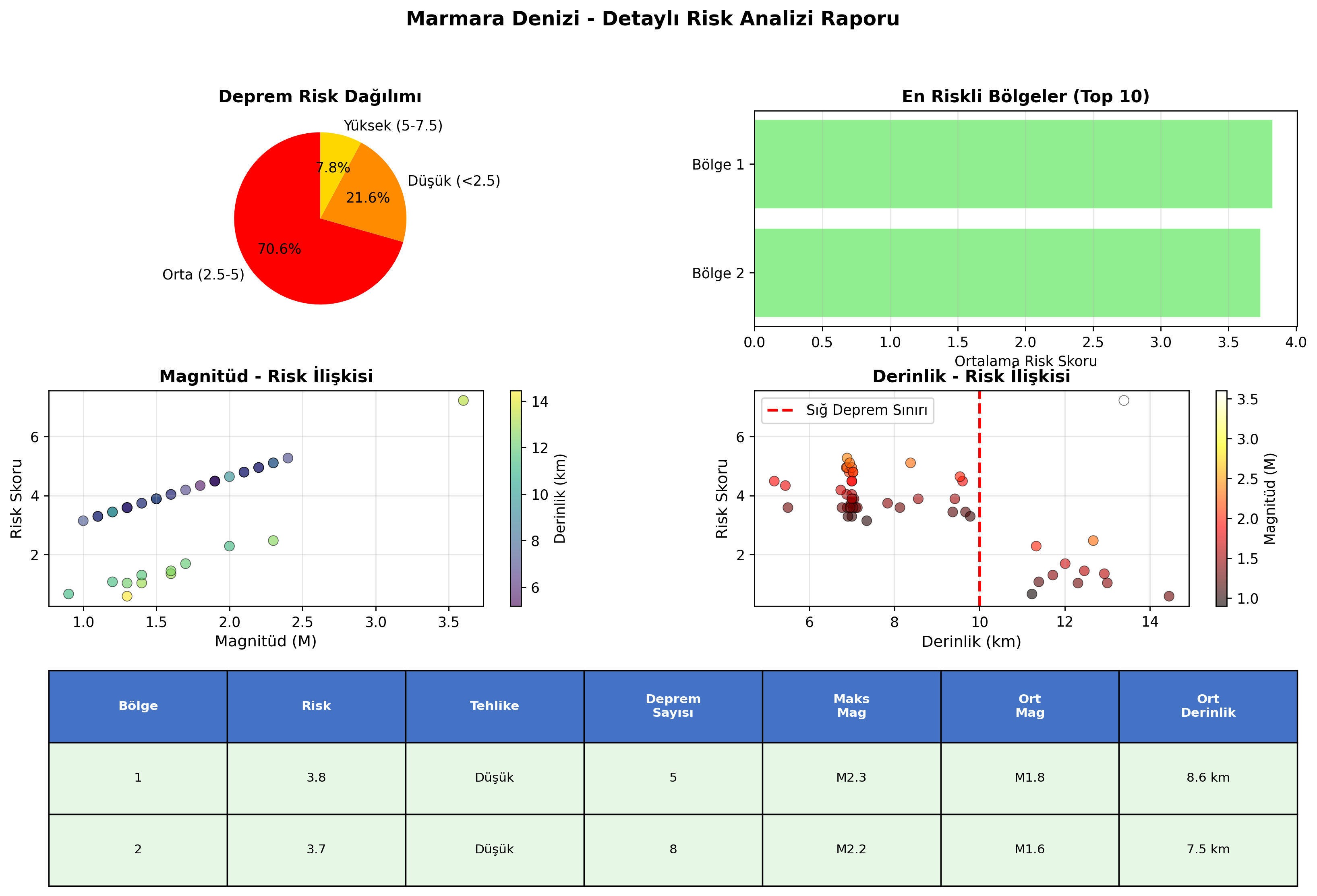Click the 'Magnitüd (M)' x-axis label

[x=266, y=641]
